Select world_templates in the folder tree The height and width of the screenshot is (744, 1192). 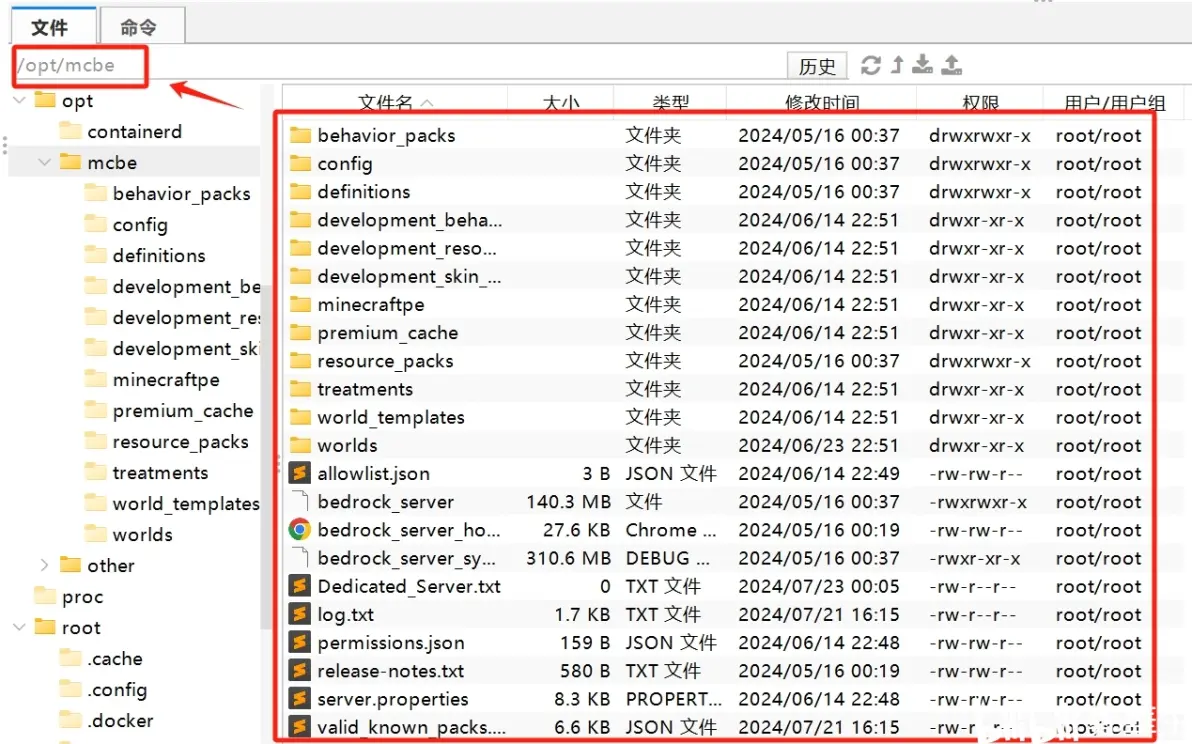[186, 504]
